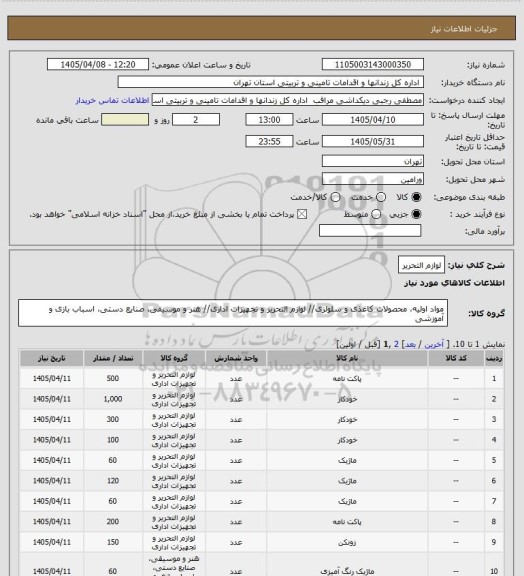Click the price validity date 1405/05/31
This screenshot has width=524, height=576.
click(x=373, y=141)
